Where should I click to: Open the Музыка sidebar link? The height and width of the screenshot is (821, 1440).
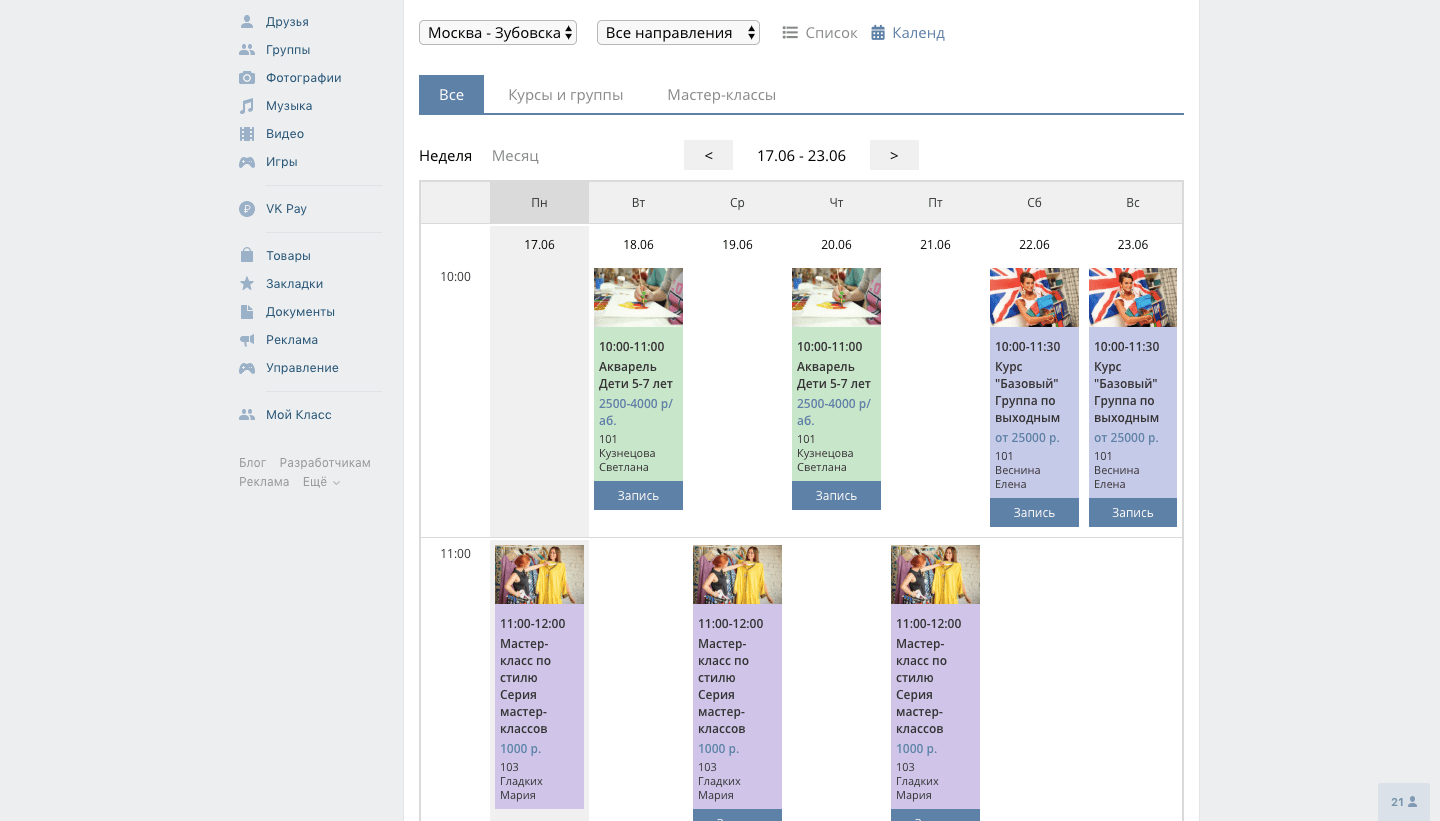[289, 105]
